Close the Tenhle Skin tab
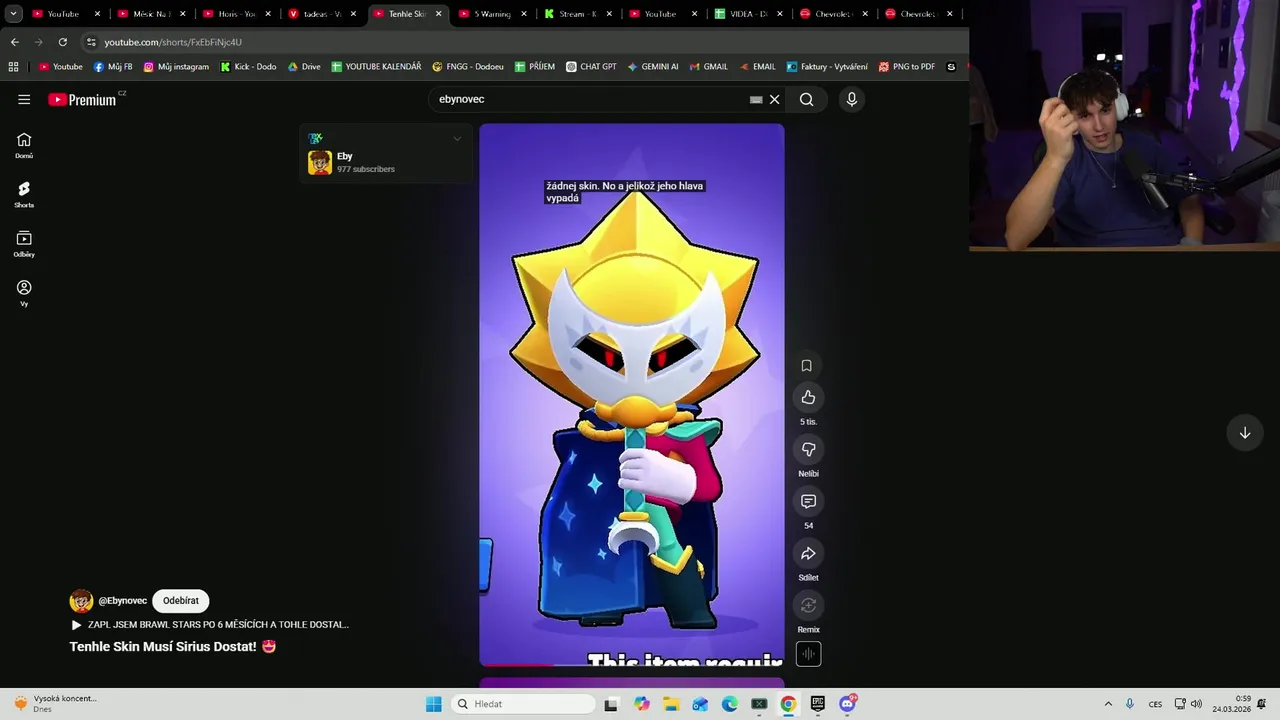Image resolution: width=1280 pixels, height=720 pixels. tap(438, 14)
